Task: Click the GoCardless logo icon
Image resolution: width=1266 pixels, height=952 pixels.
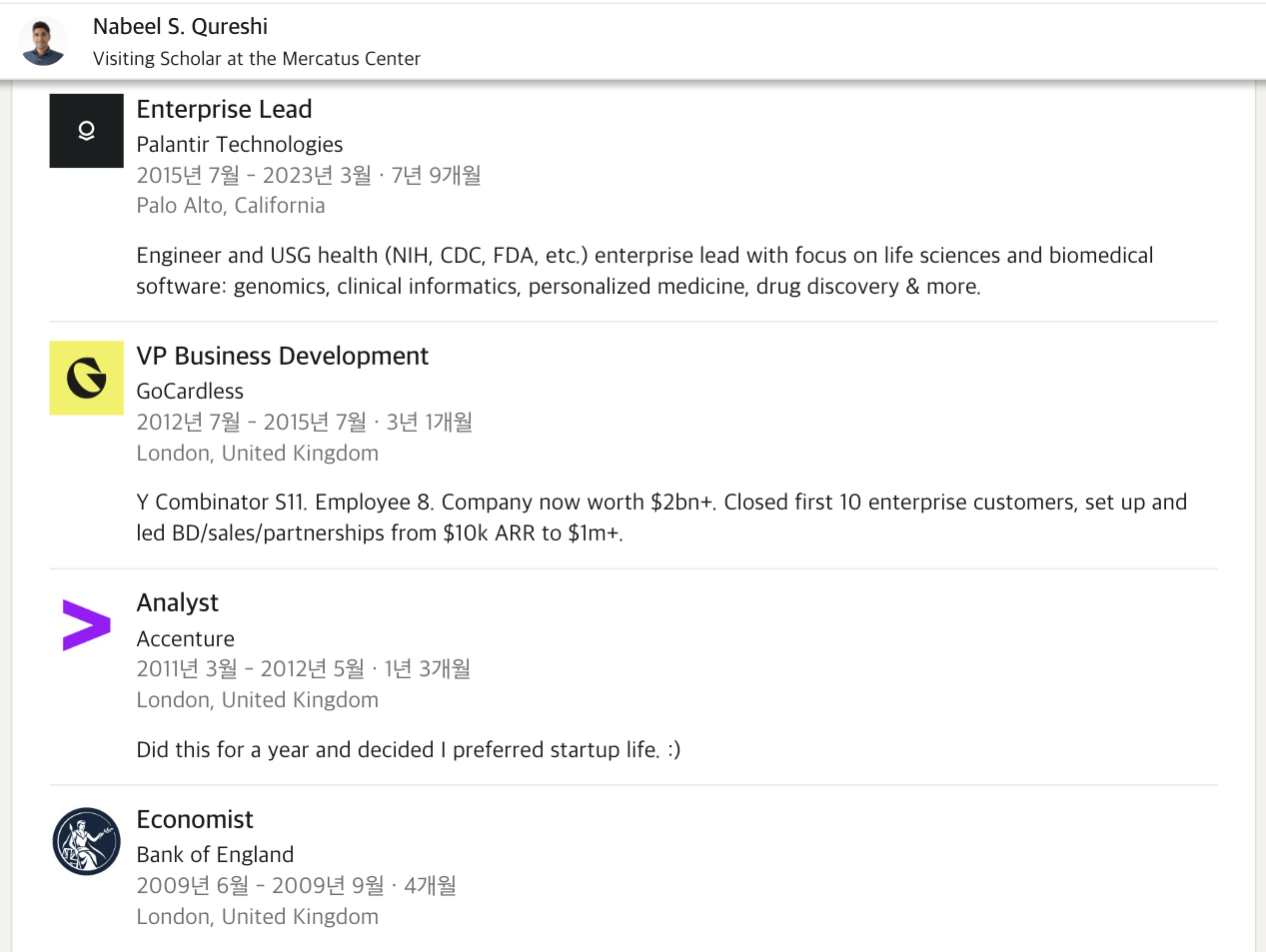Action: tap(87, 378)
